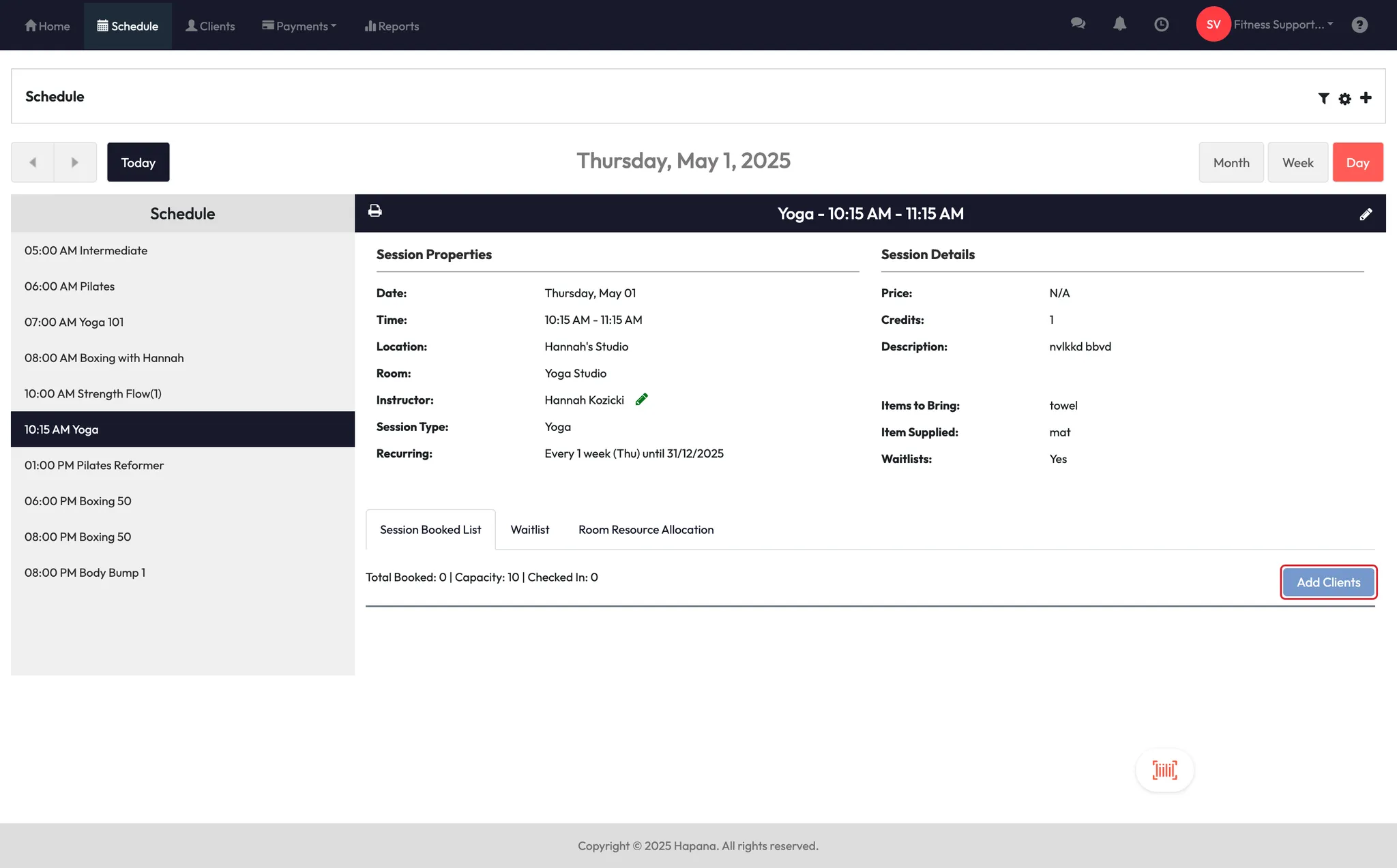
Task: Open the chat messages icon
Action: (1078, 24)
